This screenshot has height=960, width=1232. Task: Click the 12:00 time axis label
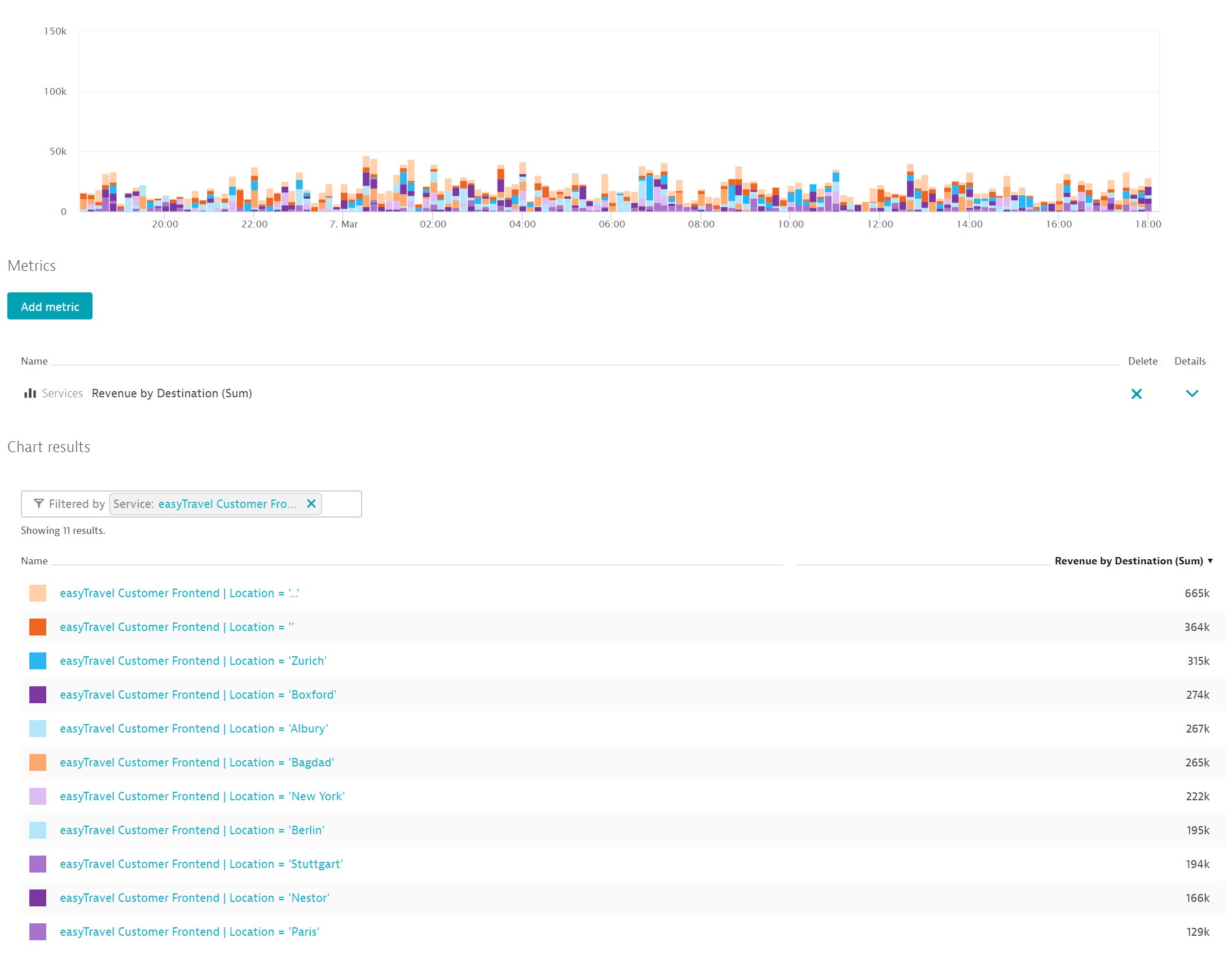[x=880, y=224]
